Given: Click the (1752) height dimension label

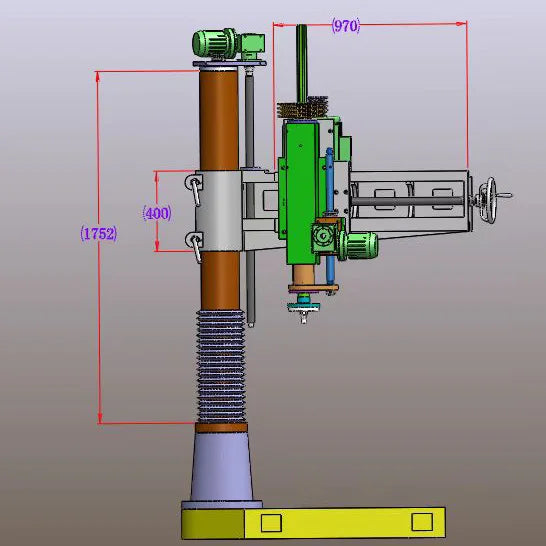Looking at the screenshot, I should 99,234.
